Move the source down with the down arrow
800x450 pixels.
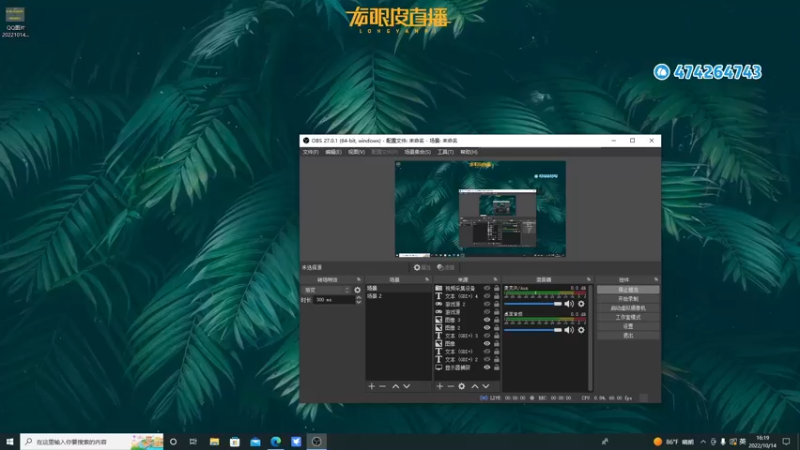pyautogui.click(x=486, y=386)
